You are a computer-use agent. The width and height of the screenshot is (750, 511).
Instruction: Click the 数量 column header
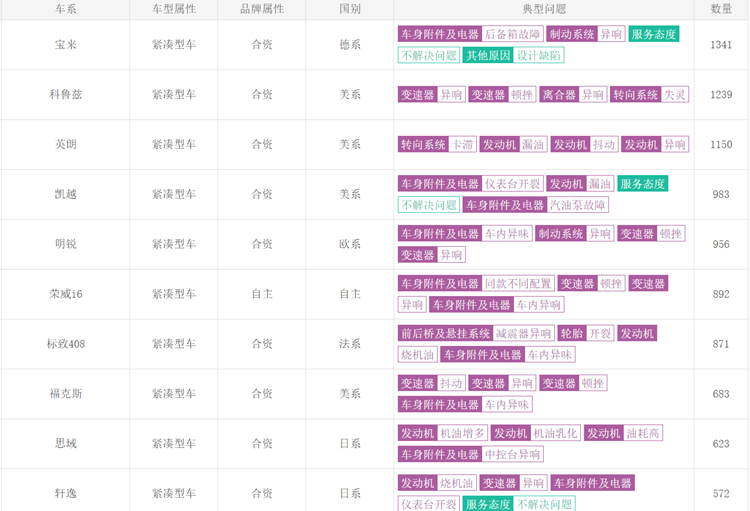point(721,9)
